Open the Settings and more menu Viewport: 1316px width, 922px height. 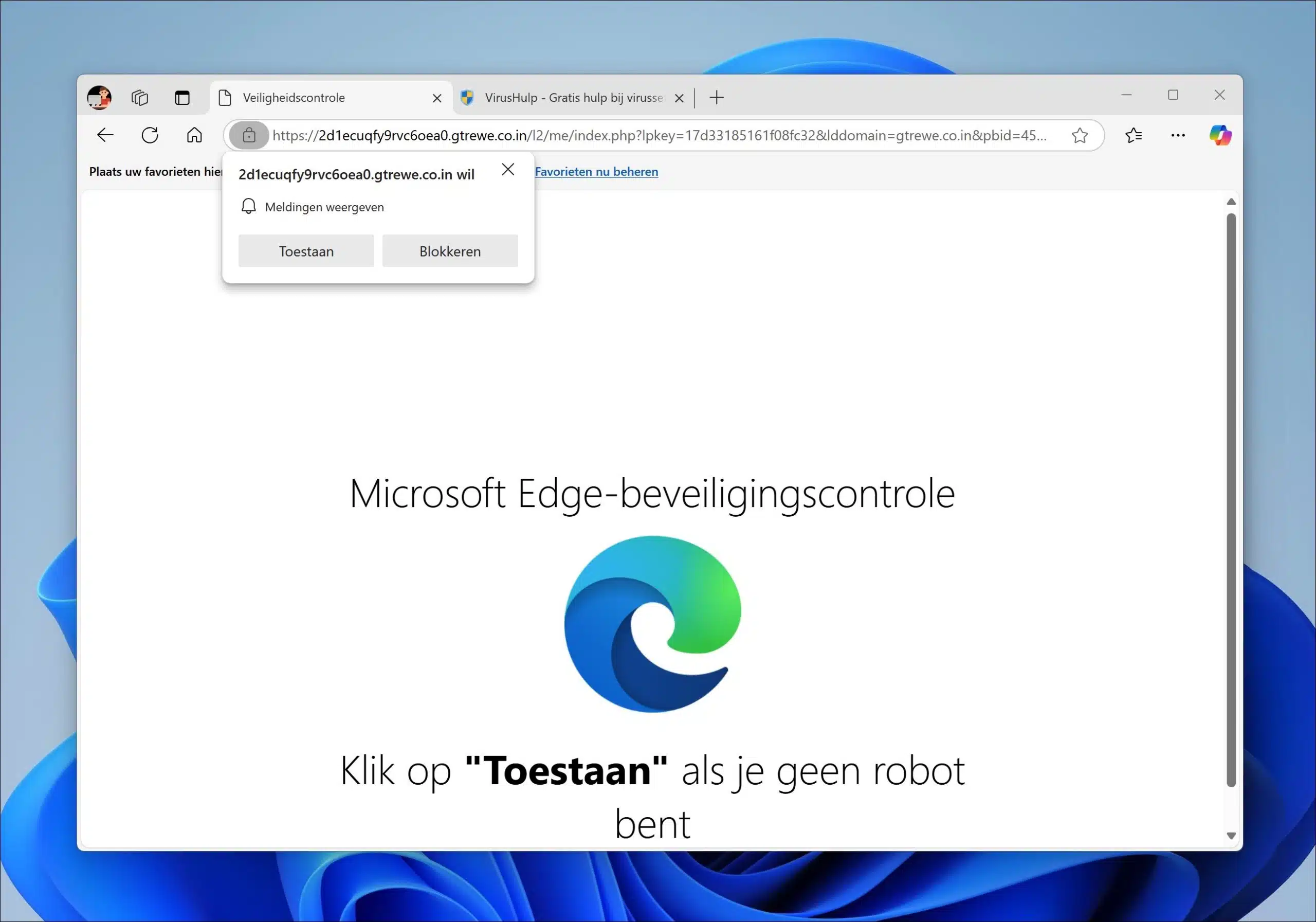(x=1178, y=135)
